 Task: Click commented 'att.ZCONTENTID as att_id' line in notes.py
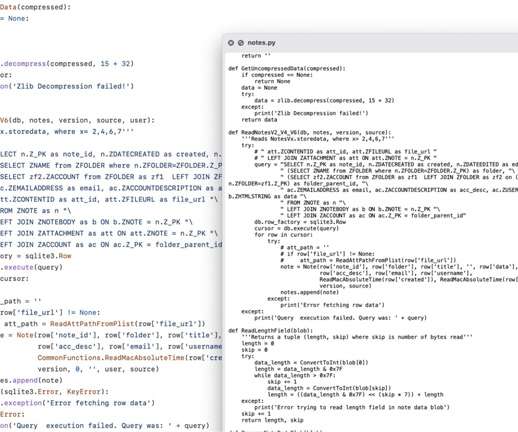pyautogui.click(x=346, y=152)
